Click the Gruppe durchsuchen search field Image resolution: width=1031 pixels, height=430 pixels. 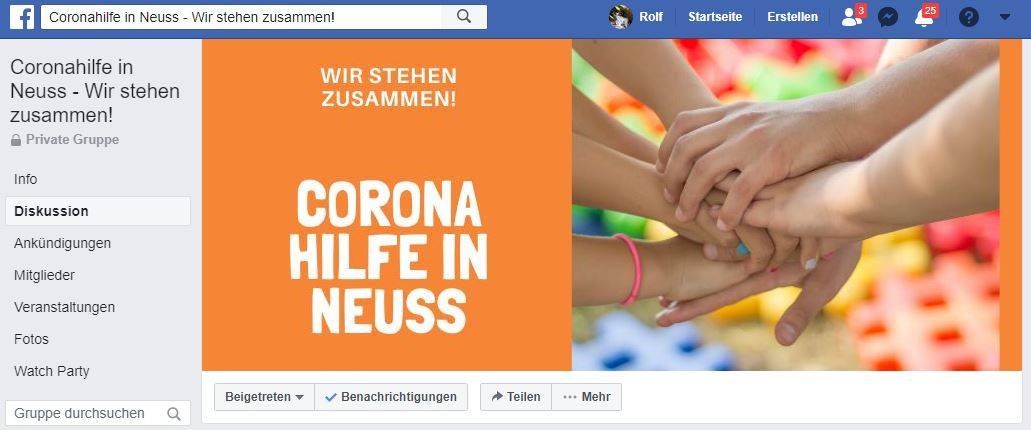[x=98, y=414]
